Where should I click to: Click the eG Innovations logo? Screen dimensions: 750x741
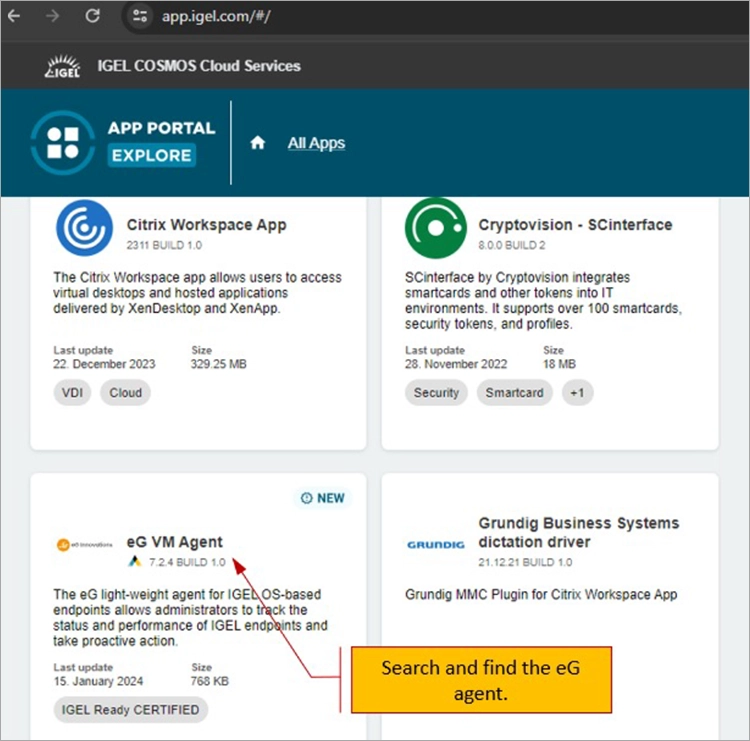[84, 544]
